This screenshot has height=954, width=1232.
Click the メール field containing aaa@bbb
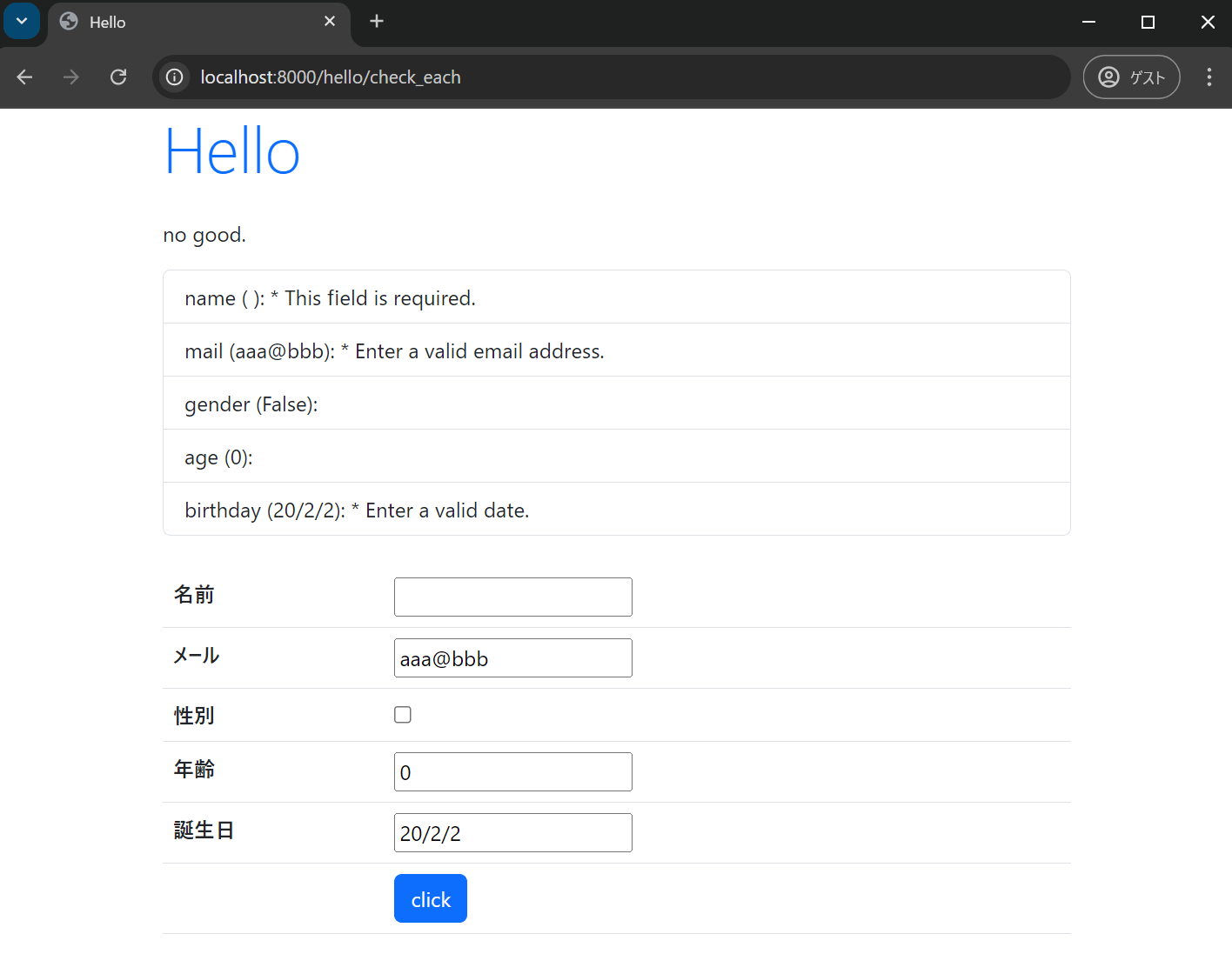point(512,657)
